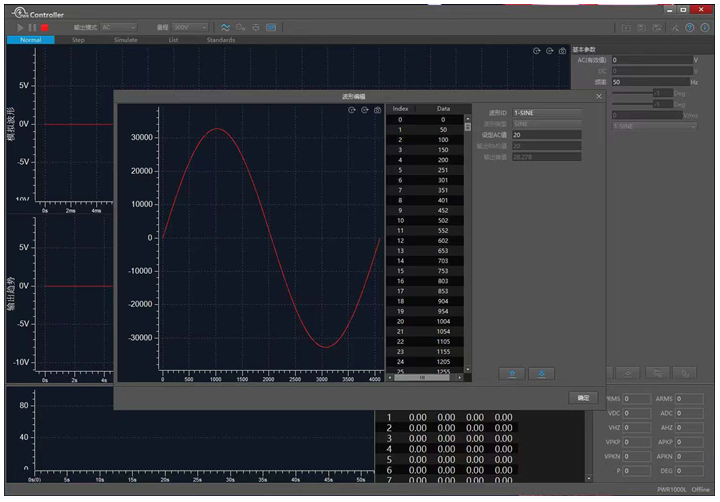Click the data table scroll-down arrow
Viewport: 720px width, 502px height.
tap(467, 369)
